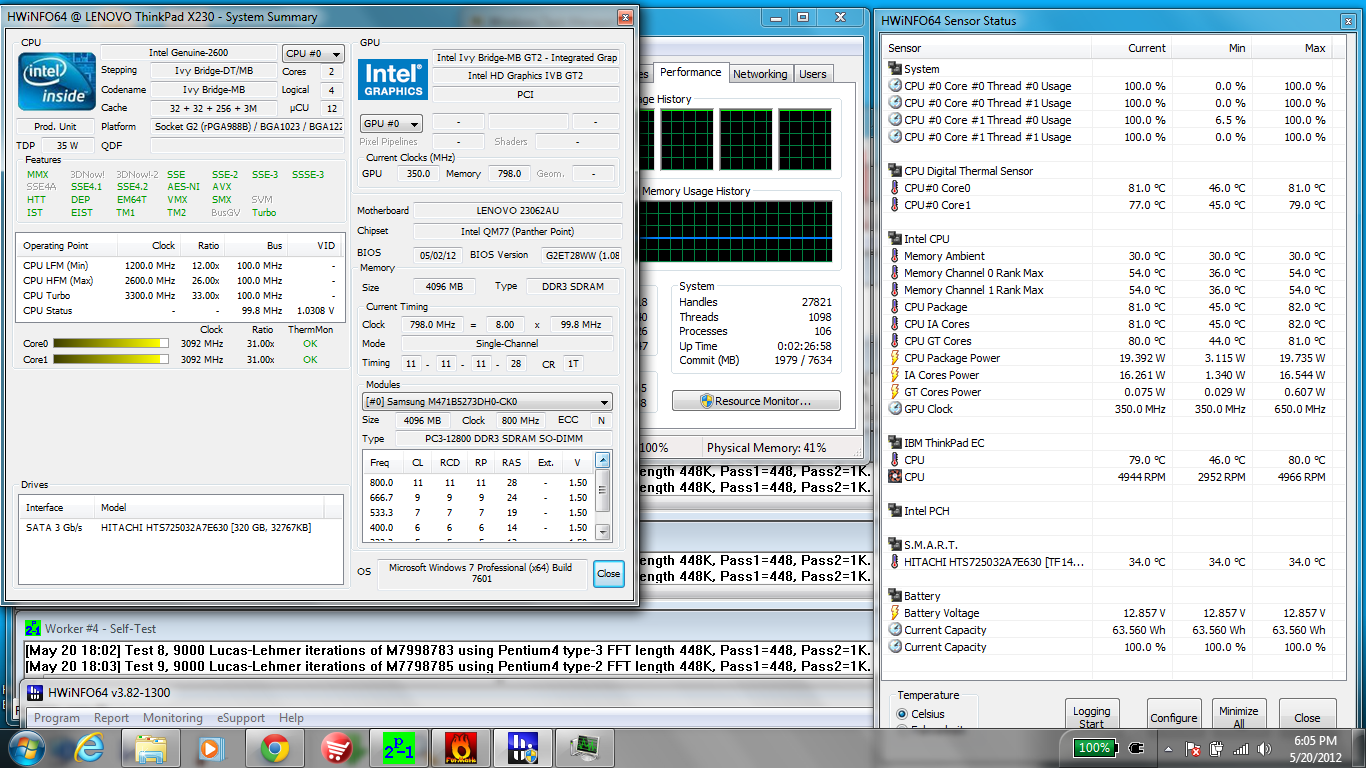Viewport: 1366px width, 768px height.
Task: Click the thermometer icon beside CPU IA Cores
Action: tap(895, 324)
